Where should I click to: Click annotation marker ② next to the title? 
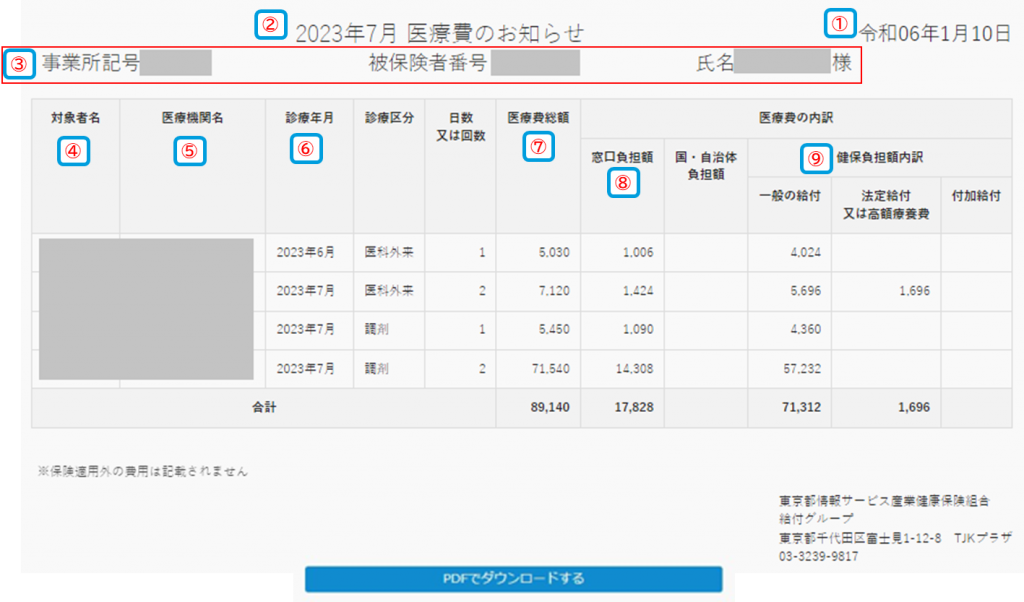pyautogui.click(x=271, y=25)
